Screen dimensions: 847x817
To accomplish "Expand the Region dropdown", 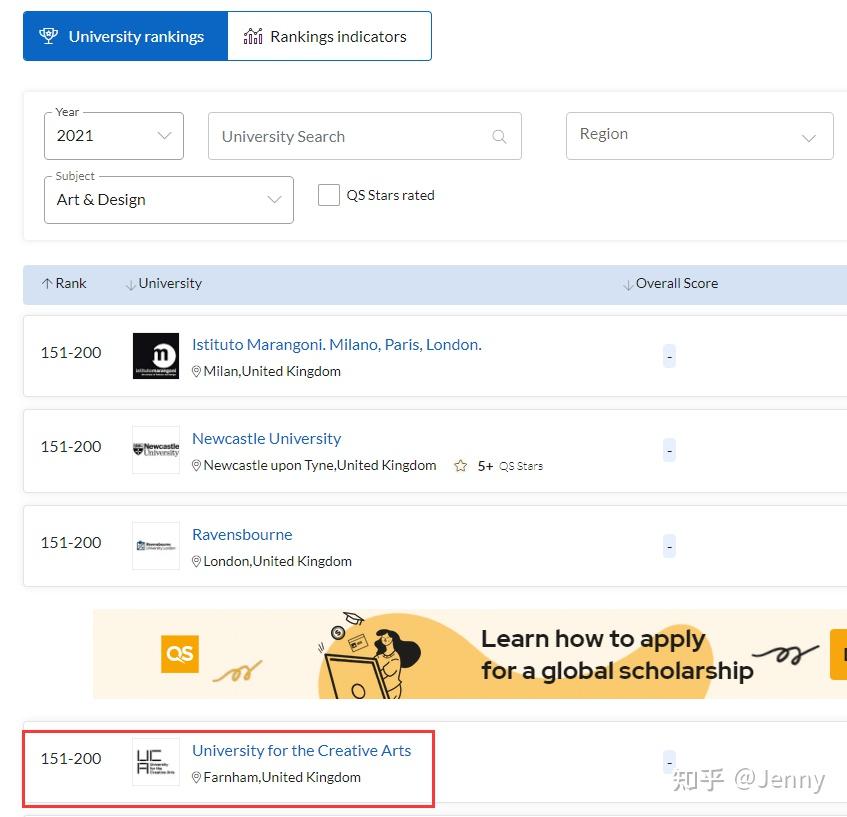I will tap(700, 135).
